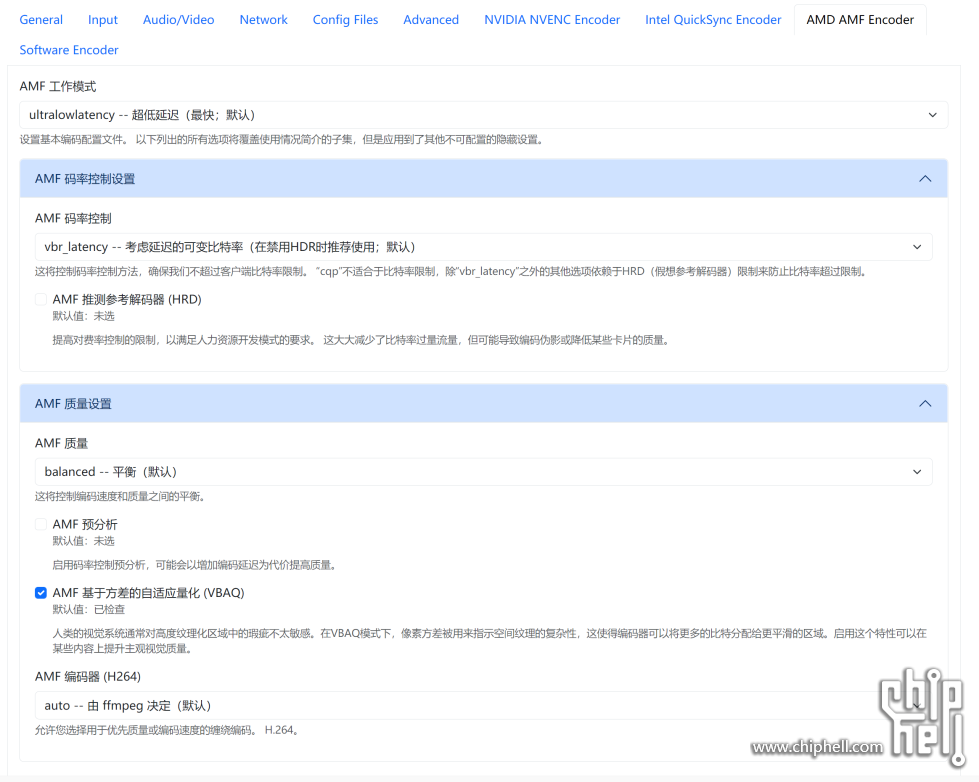Open the Software Encoder tab
Image resolution: width=979 pixels, height=782 pixels.
pyautogui.click(x=69, y=50)
